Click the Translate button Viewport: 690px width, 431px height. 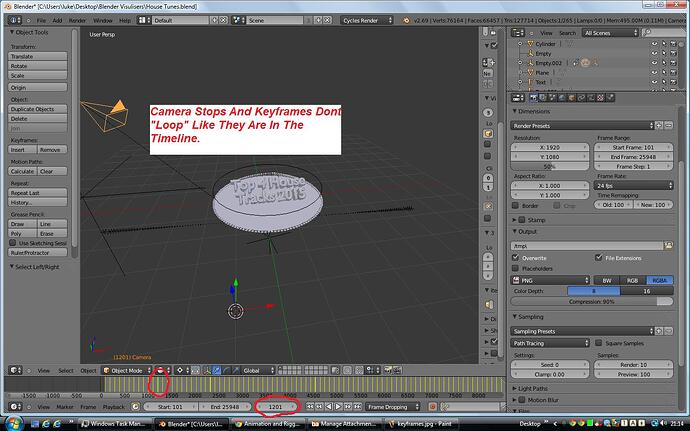tap(37, 56)
